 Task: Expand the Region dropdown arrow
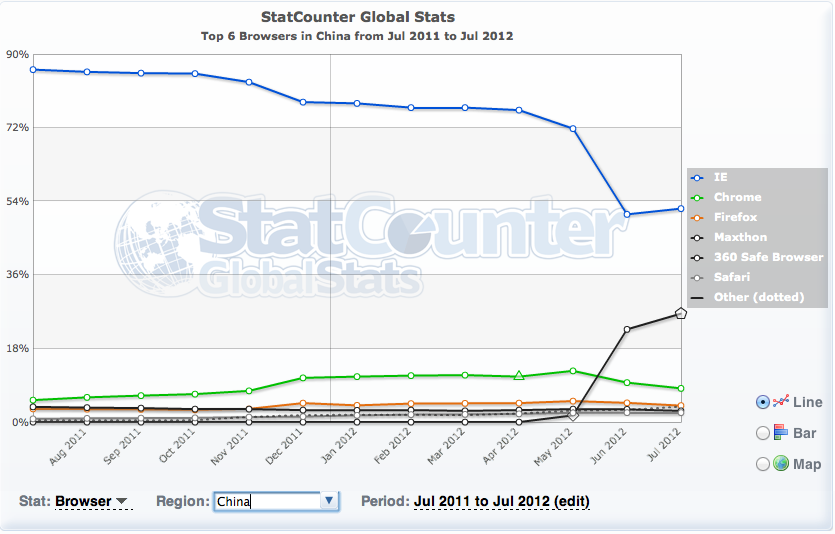click(x=329, y=501)
